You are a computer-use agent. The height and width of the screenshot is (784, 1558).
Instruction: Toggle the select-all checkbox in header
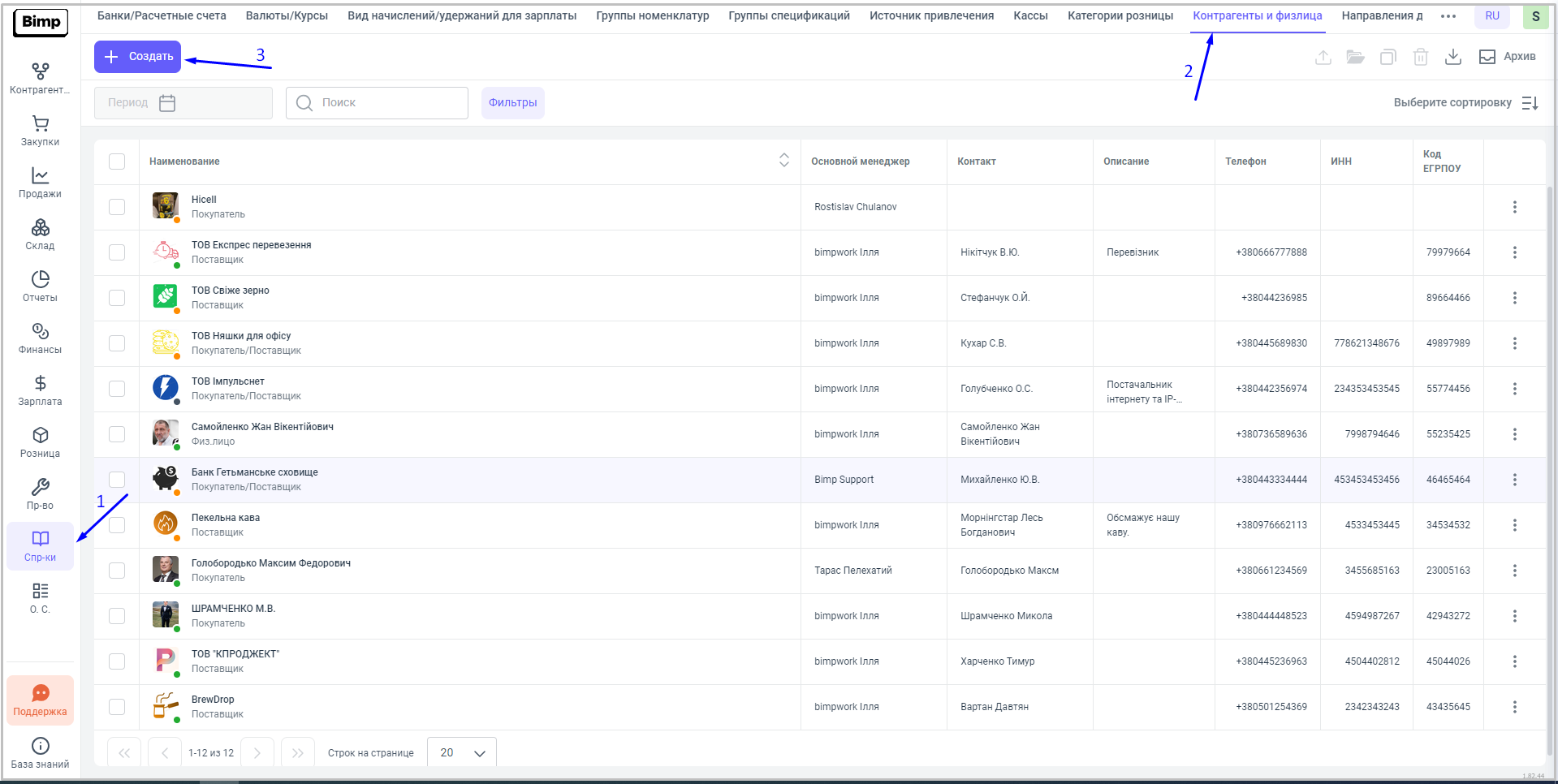click(x=117, y=162)
